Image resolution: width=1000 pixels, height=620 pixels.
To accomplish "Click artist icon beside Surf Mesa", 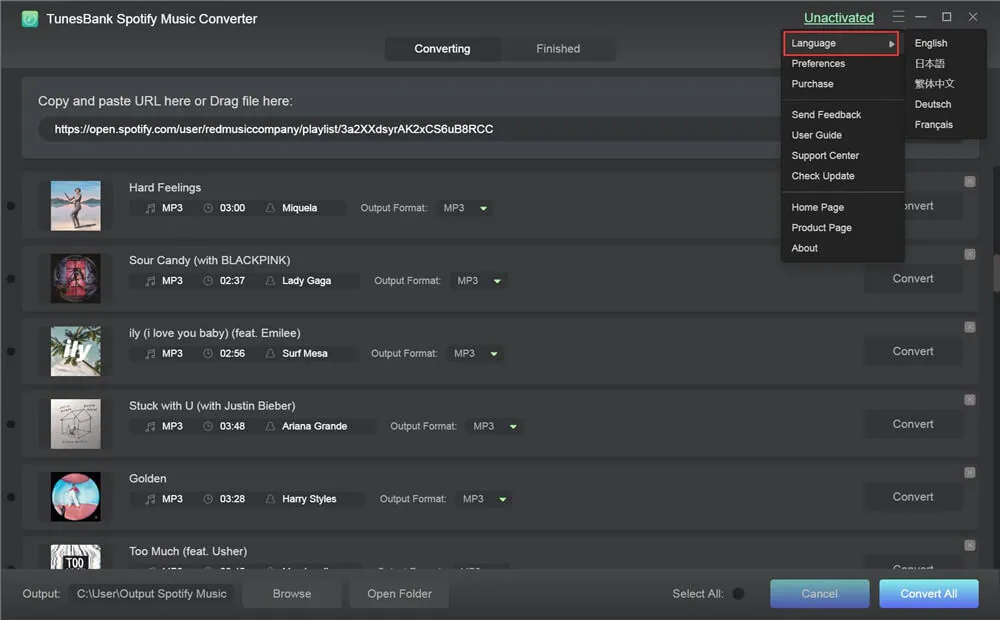I will click(x=270, y=353).
